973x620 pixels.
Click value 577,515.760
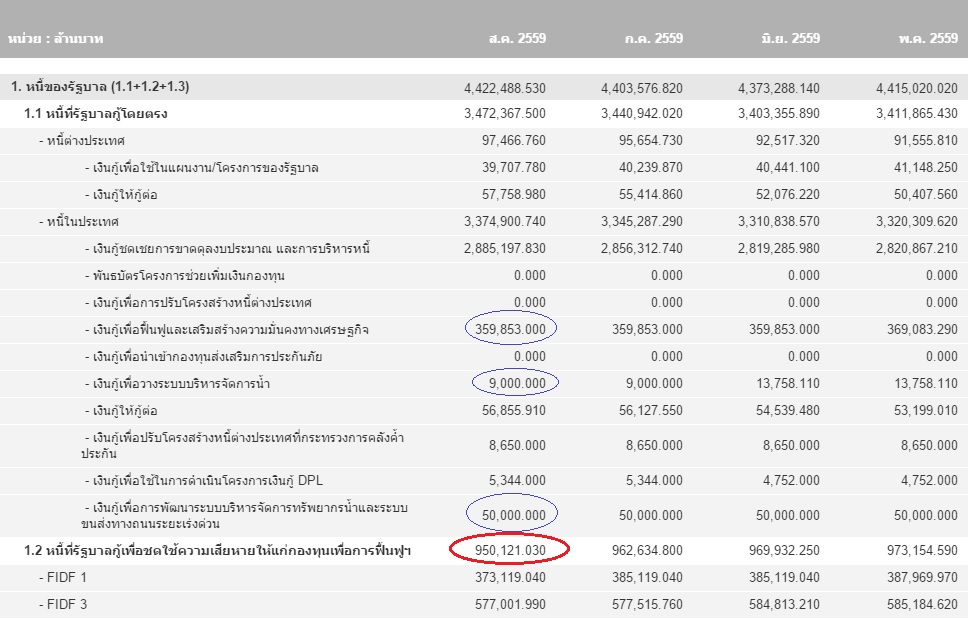(x=647, y=604)
